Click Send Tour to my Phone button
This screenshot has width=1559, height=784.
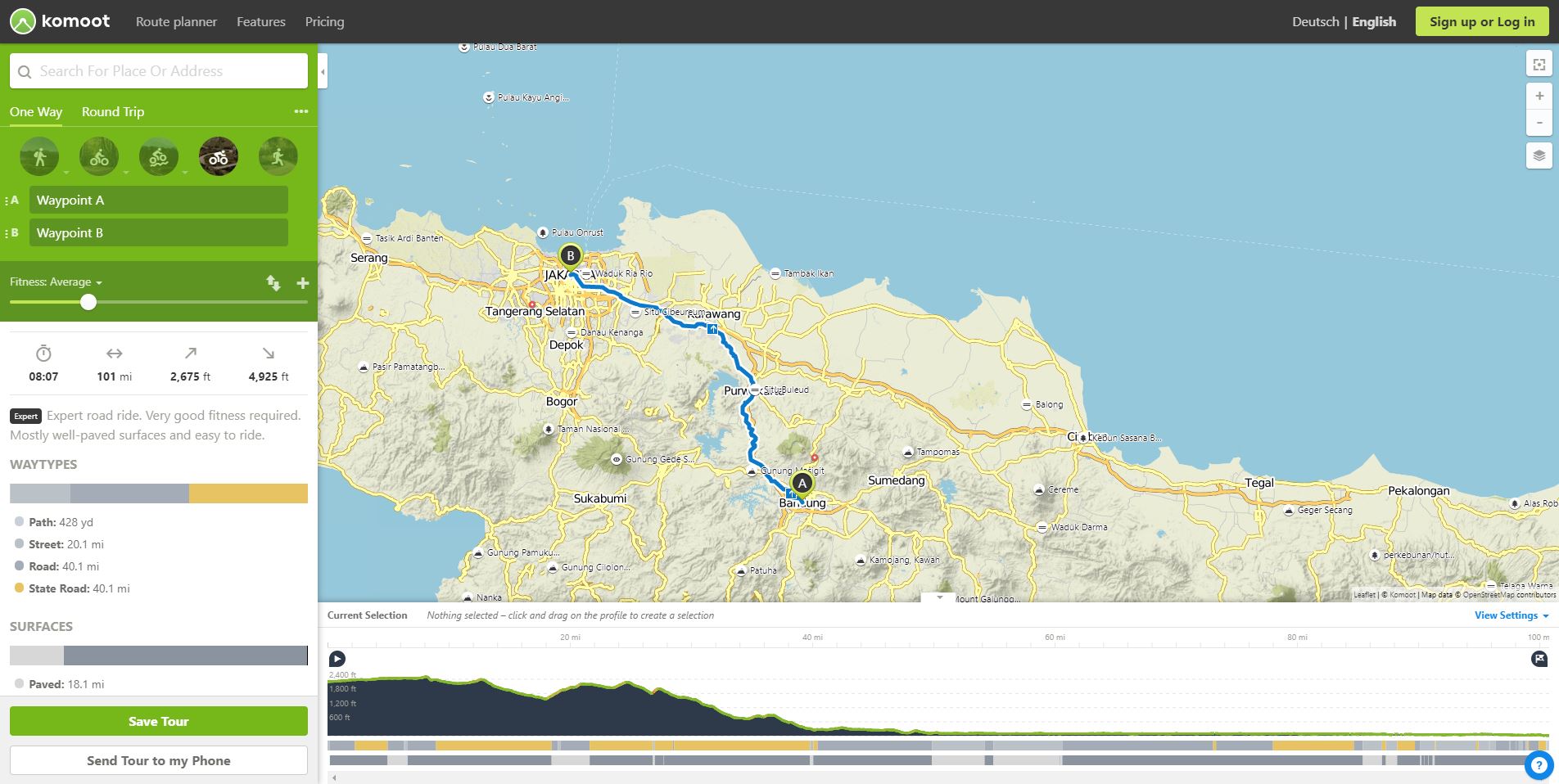pyautogui.click(x=159, y=760)
